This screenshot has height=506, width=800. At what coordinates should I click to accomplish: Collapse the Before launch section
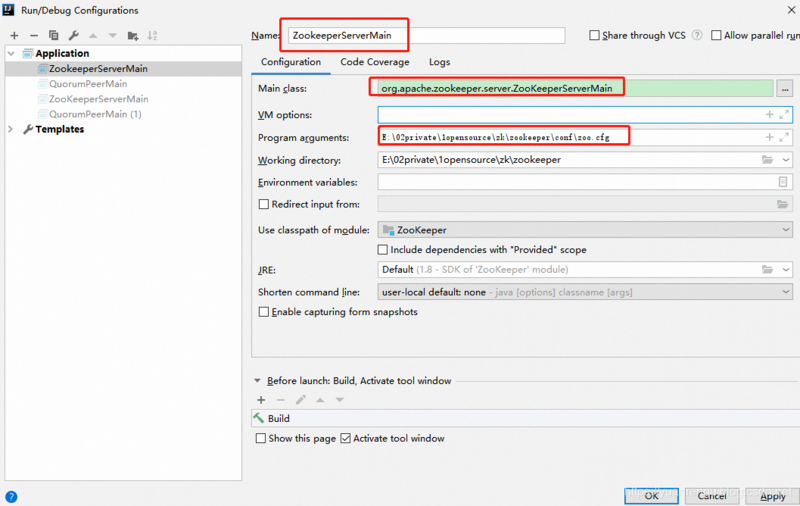coord(257,381)
